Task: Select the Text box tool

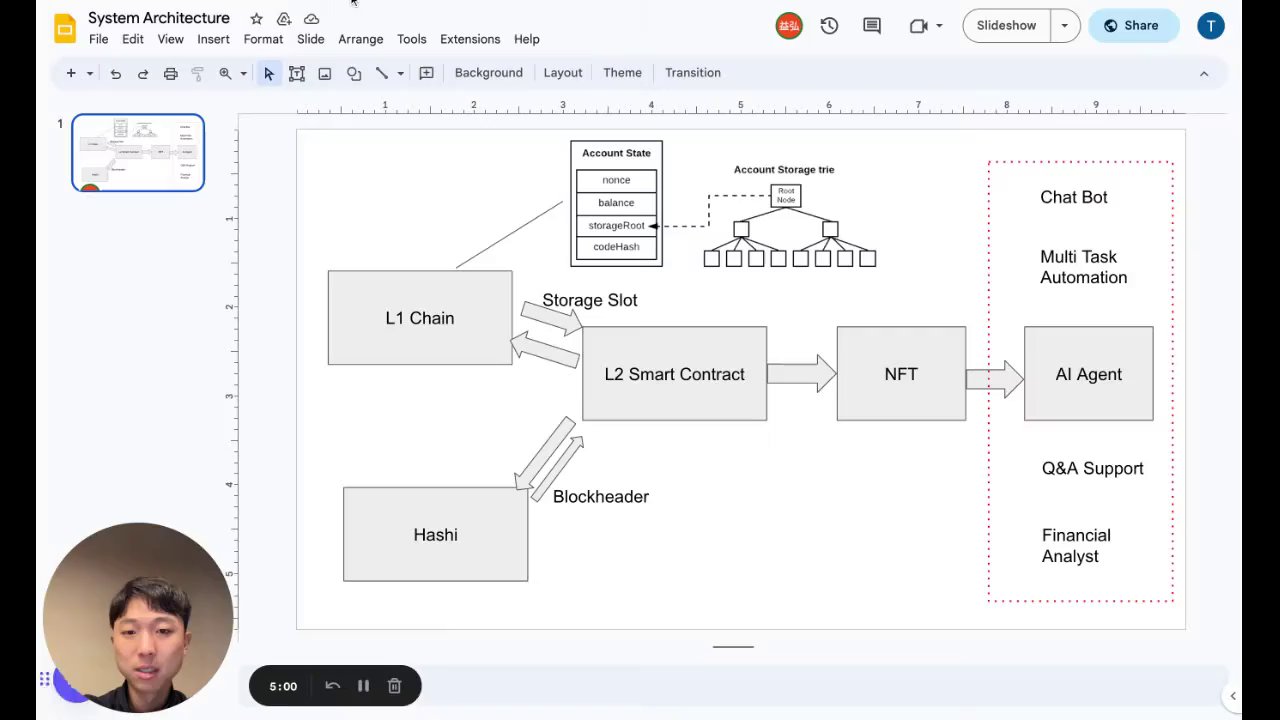Action: pos(297,73)
